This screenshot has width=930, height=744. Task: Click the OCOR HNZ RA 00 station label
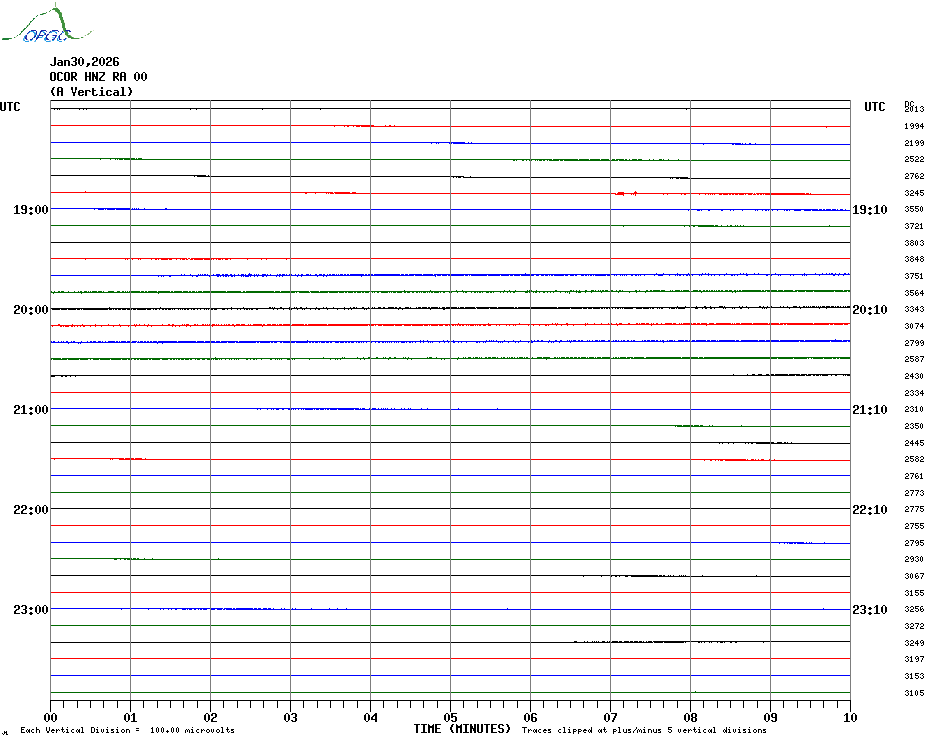(x=98, y=77)
